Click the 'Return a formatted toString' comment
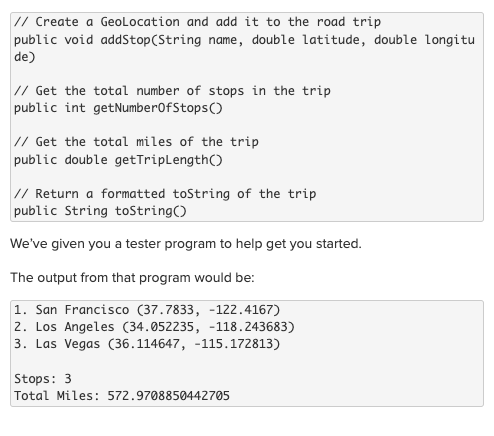Viewport: 494px width, 436px height. click(x=165, y=194)
